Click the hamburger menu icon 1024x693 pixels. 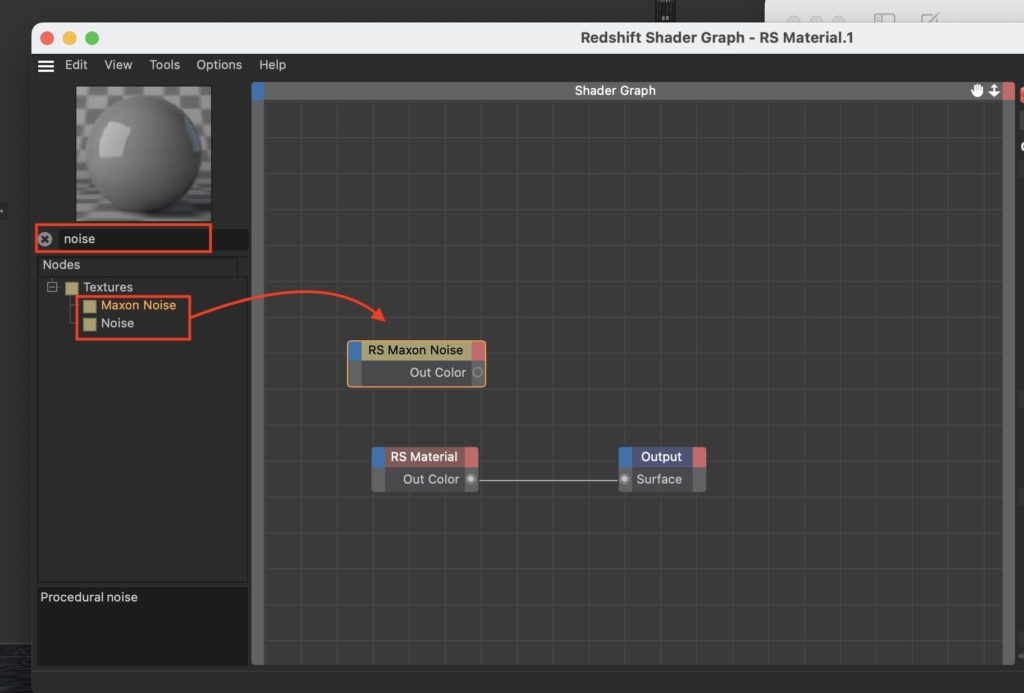[46, 65]
